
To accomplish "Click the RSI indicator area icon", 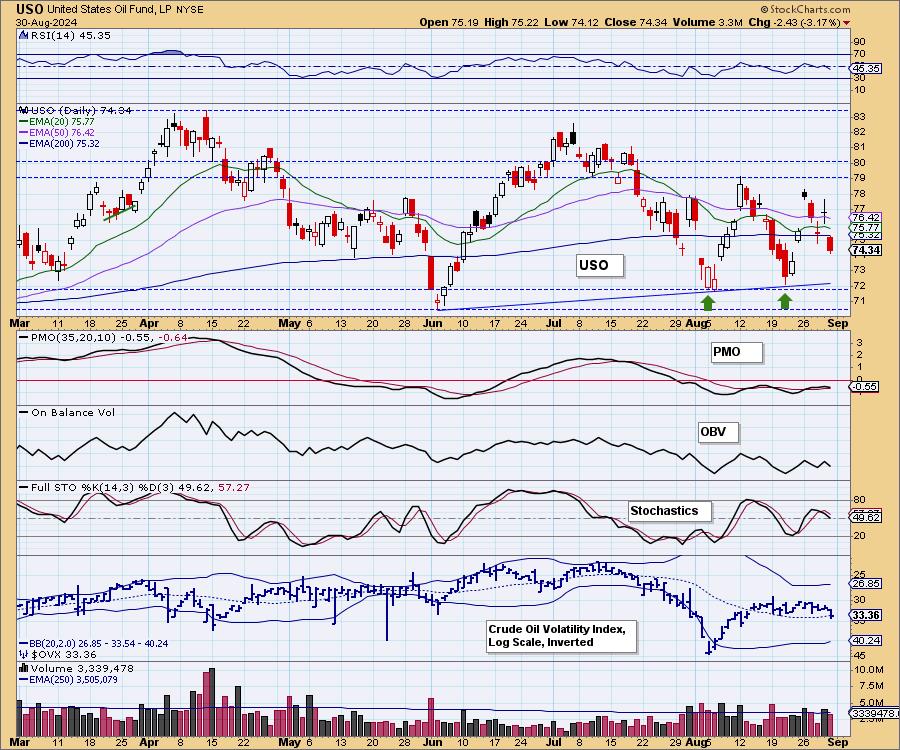I will click(24, 35).
